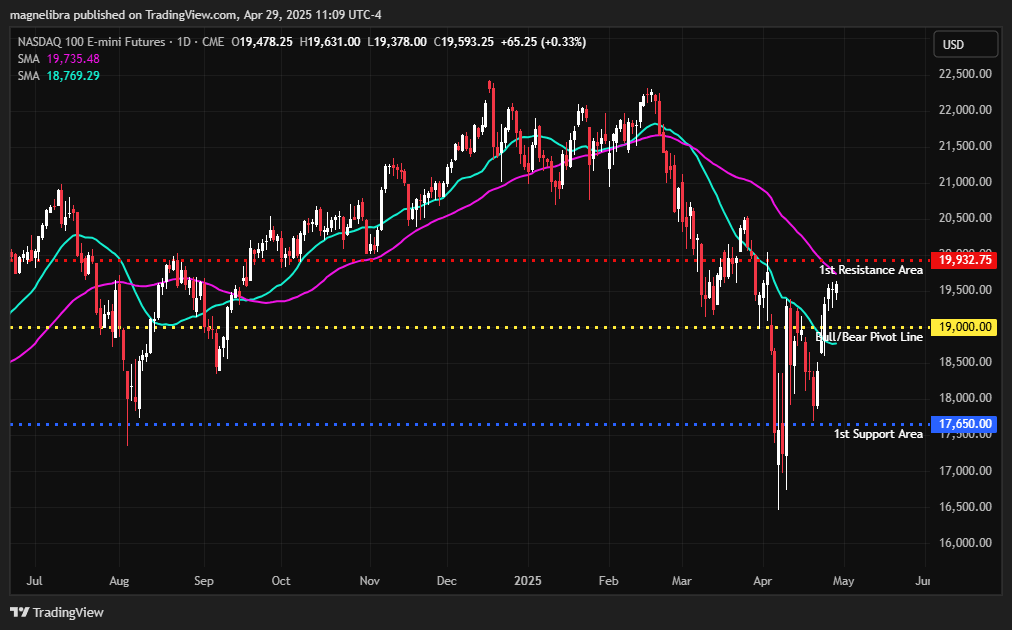1012x630 pixels.
Task: Click the low value L19,378.00
Action: click(397, 42)
